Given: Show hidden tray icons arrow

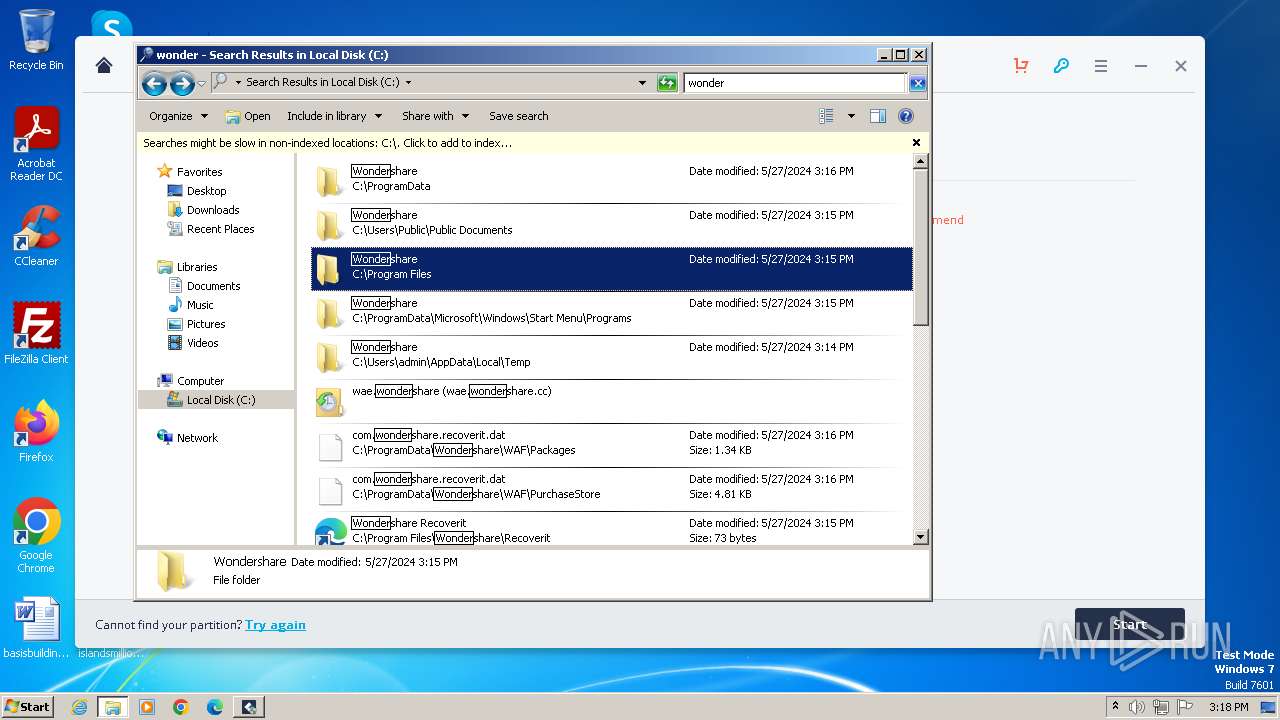Looking at the screenshot, I should click(x=1115, y=706).
